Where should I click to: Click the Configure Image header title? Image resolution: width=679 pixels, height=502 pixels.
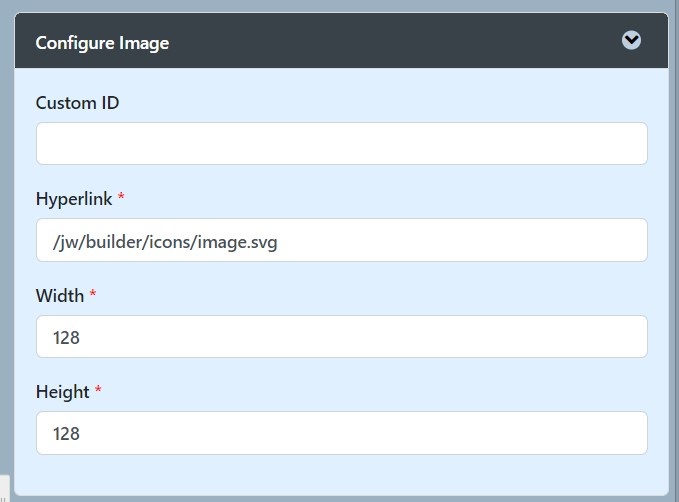[x=102, y=43]
